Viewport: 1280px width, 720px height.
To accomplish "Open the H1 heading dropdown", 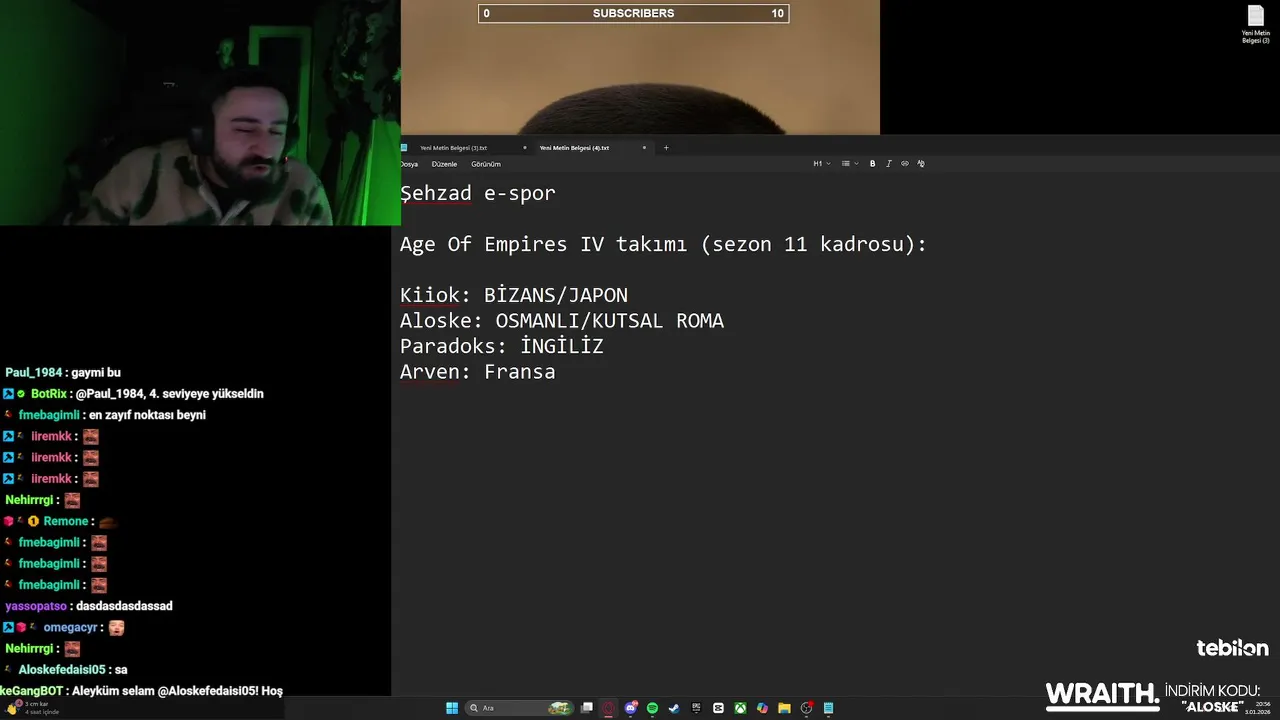I will (x=821, y=163).
